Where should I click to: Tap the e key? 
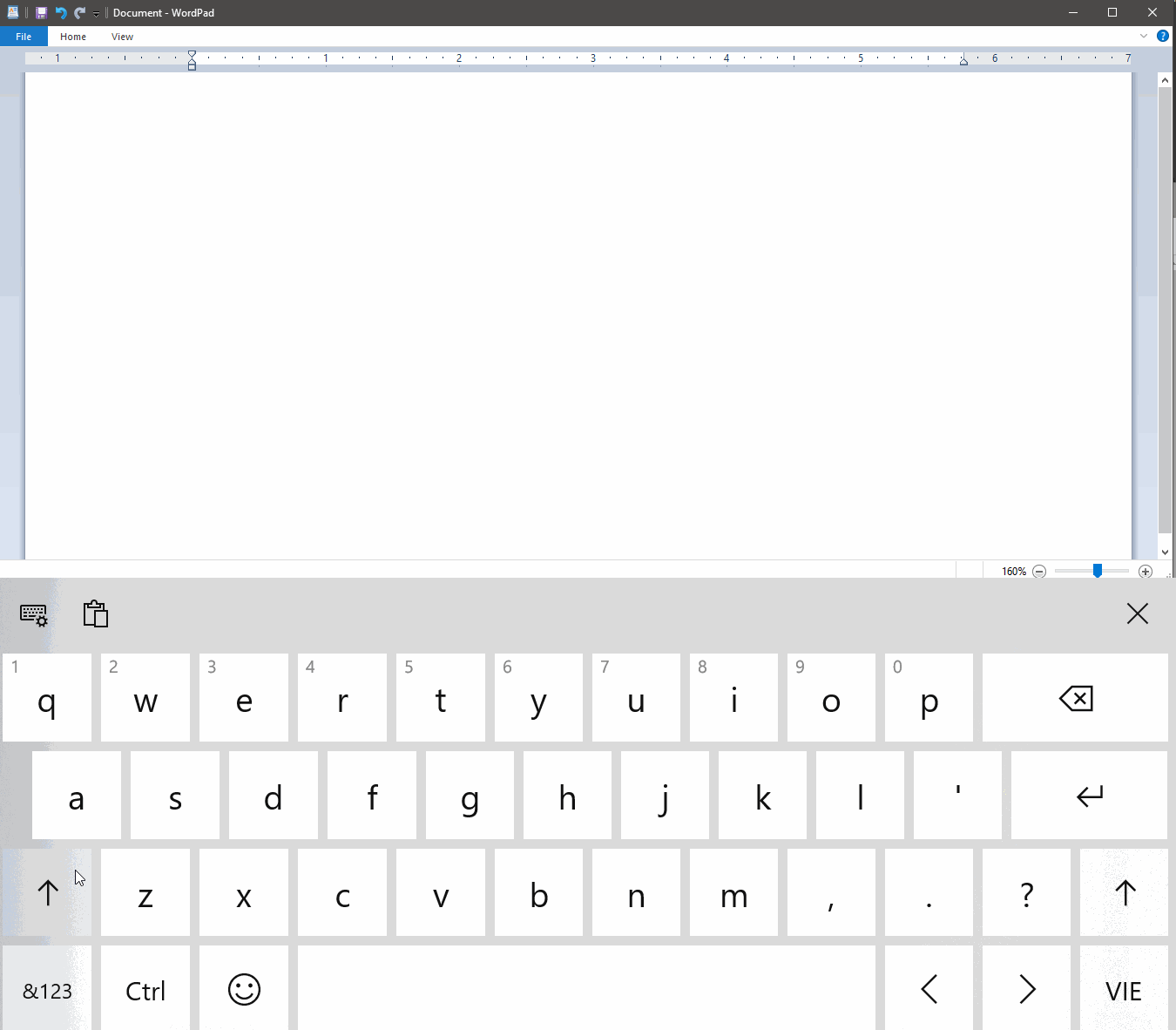point(244,698)
